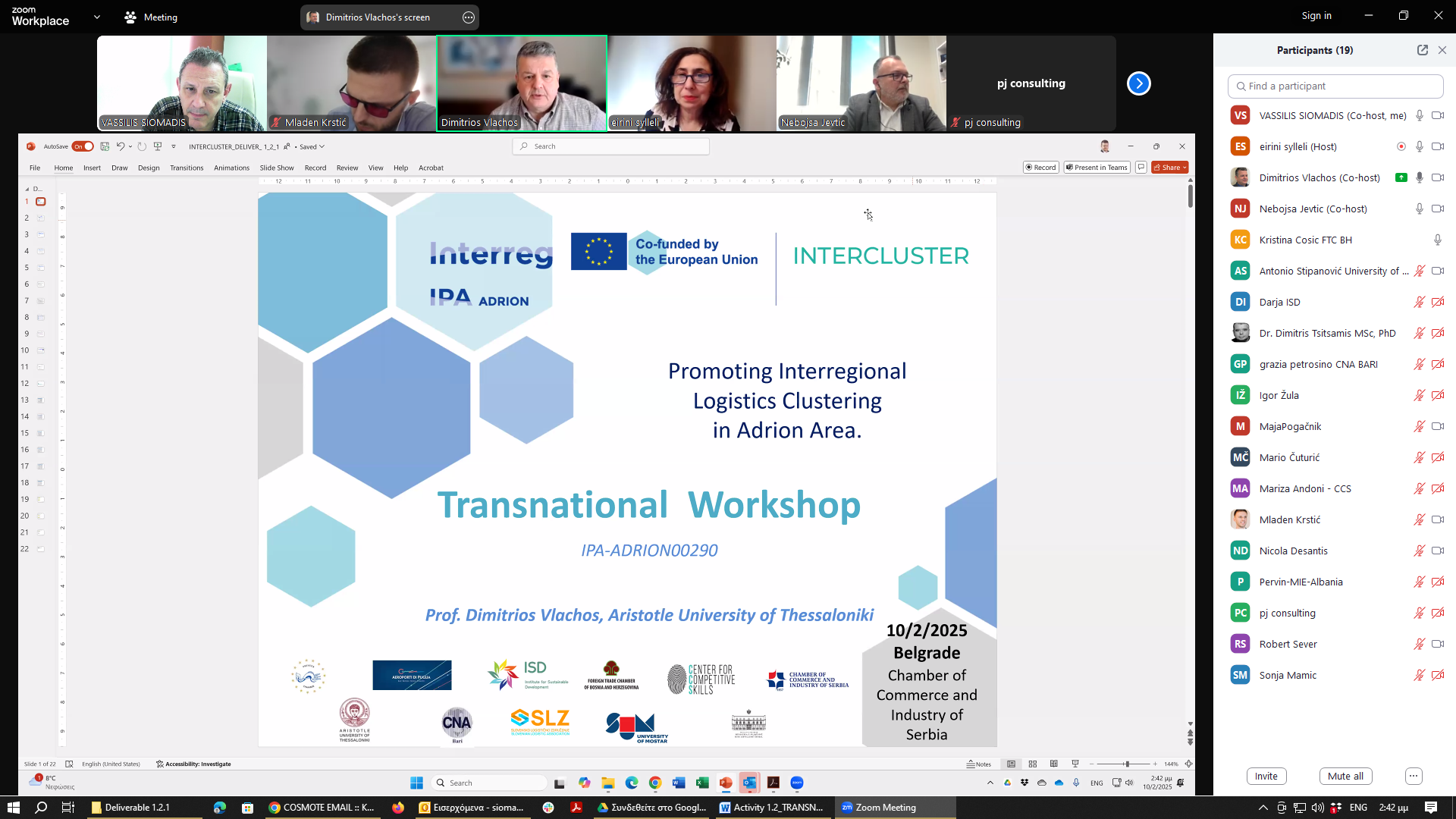Click the Invite button
The height and width of the screenshot is (819, 1456).
coord(1266,776)
